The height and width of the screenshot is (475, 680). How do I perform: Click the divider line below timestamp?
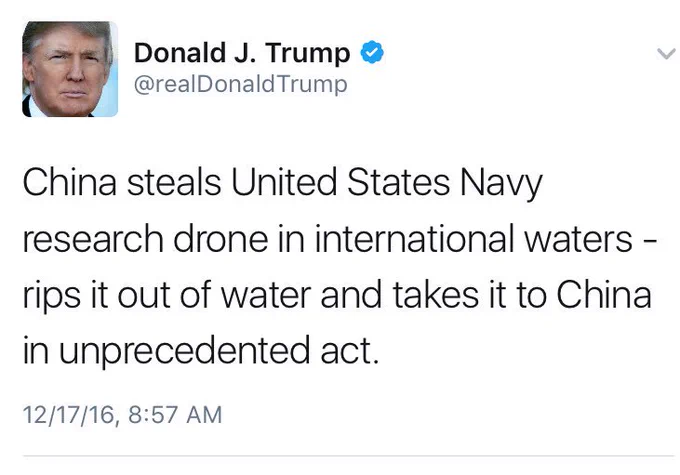coord(348,456)
